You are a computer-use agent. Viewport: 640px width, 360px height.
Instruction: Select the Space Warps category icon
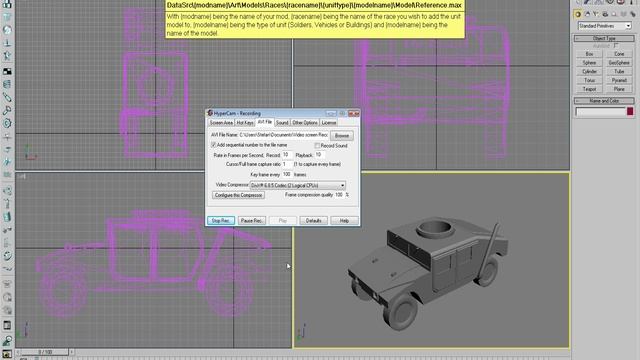tap(623, 14)
